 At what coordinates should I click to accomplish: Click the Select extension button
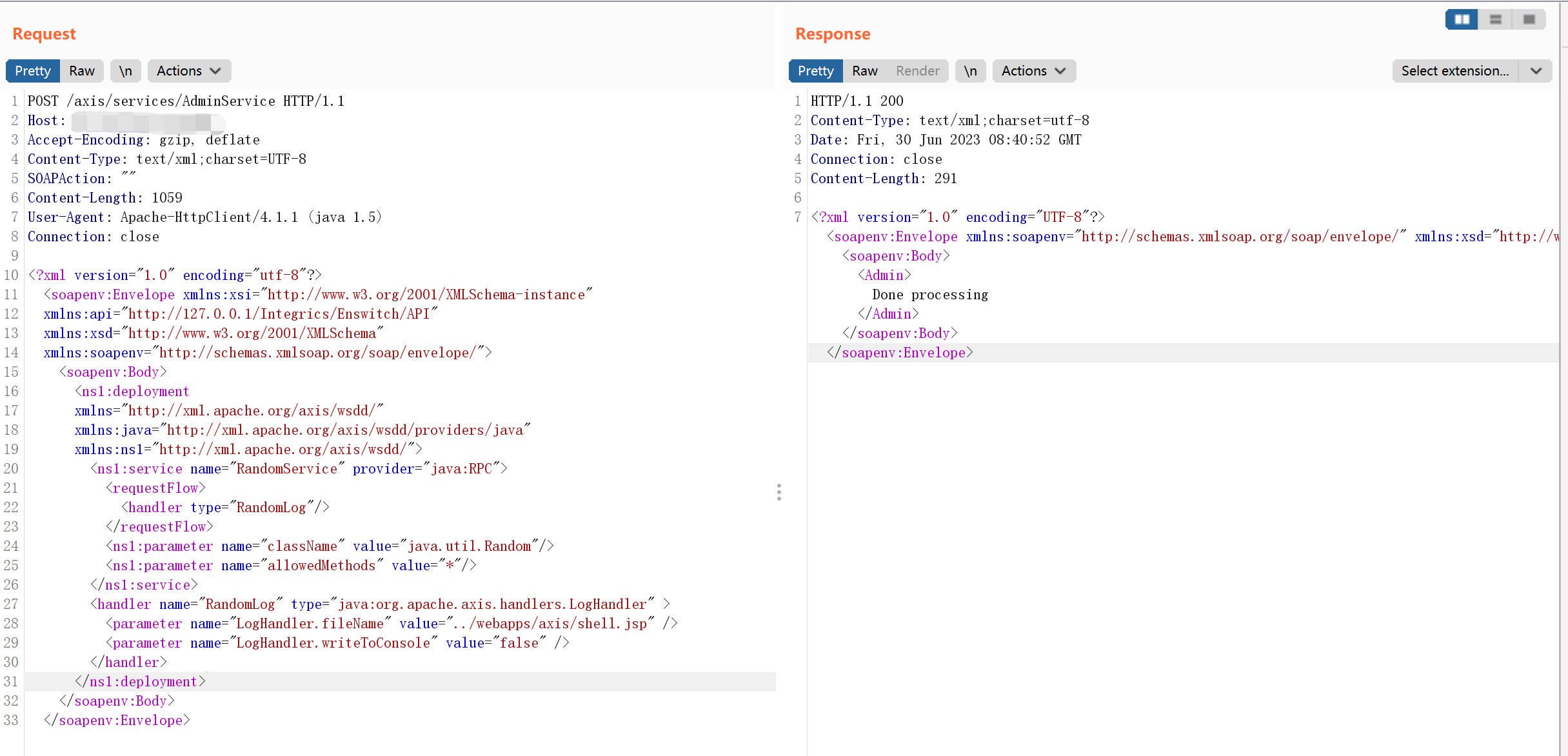[1454, 71]
